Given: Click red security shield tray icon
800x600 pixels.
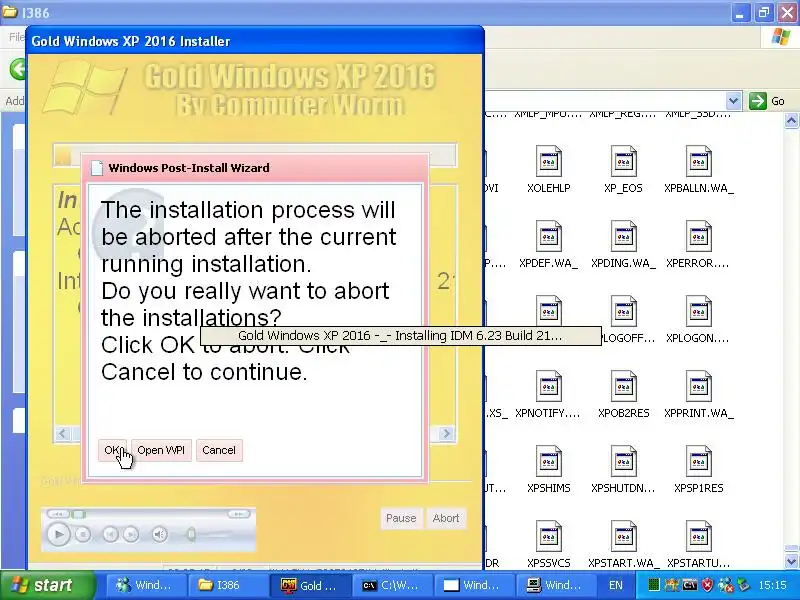Looking at the screenshot, I should [x=708, y=585].
